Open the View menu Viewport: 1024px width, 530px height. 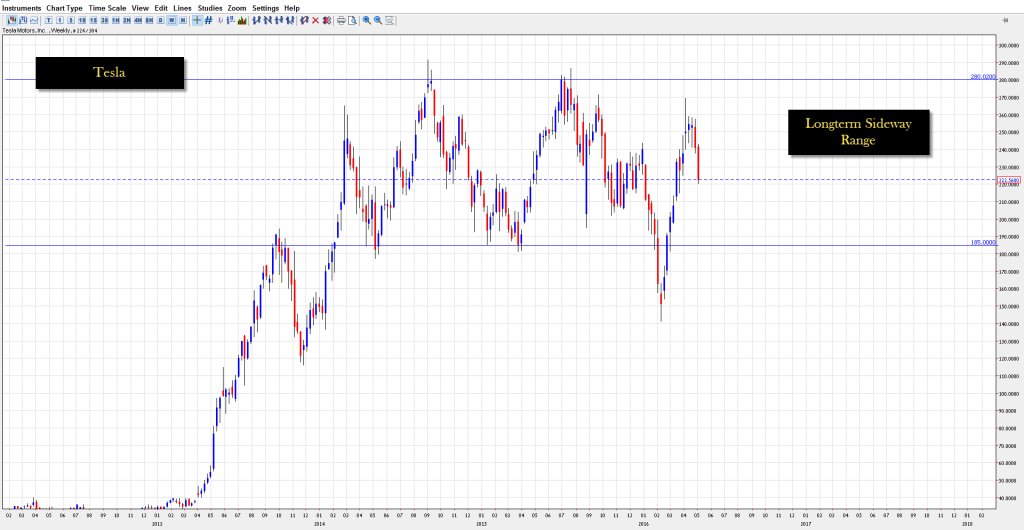click(140, 8)
